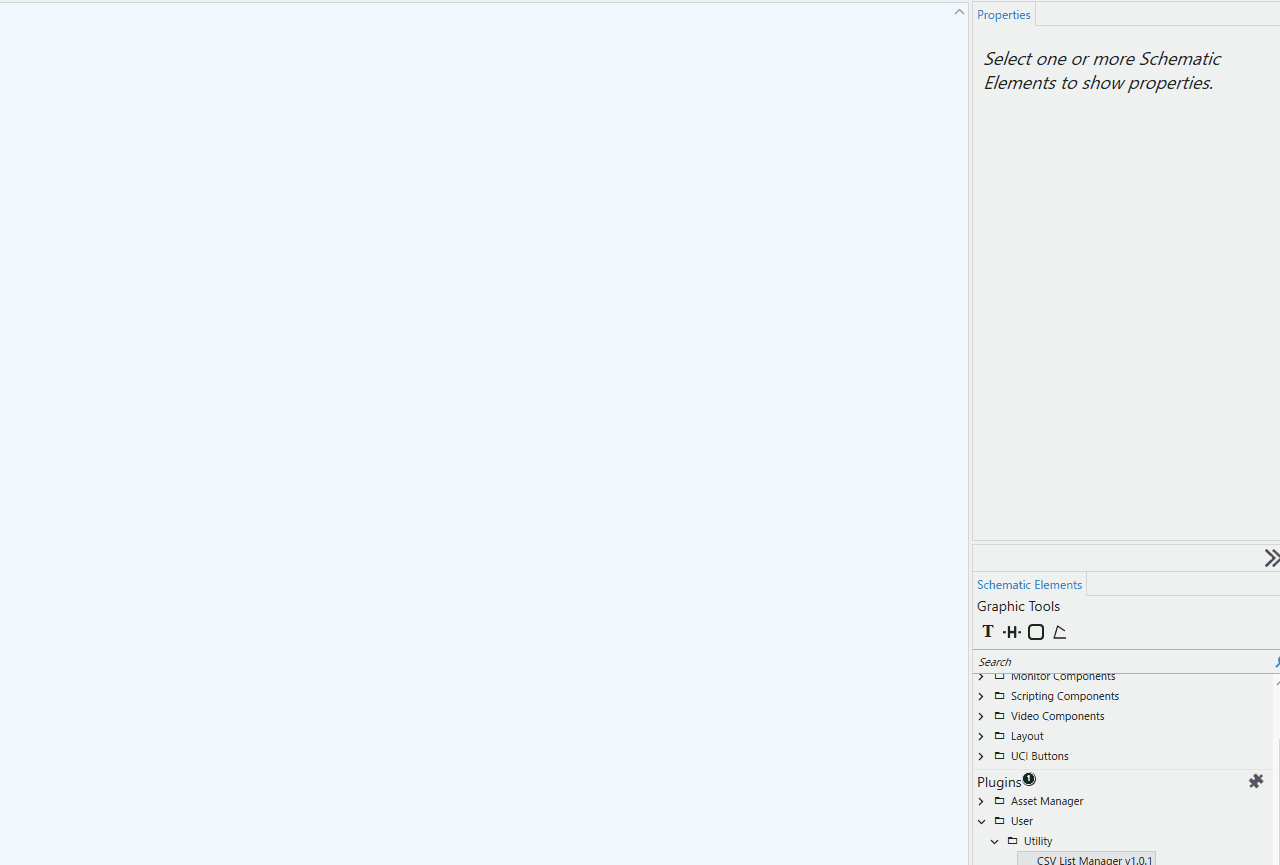Open the Schematic Elements tab
Image resolution: width=1280 pixels, height=865 pixels.
coord(1029,585)
